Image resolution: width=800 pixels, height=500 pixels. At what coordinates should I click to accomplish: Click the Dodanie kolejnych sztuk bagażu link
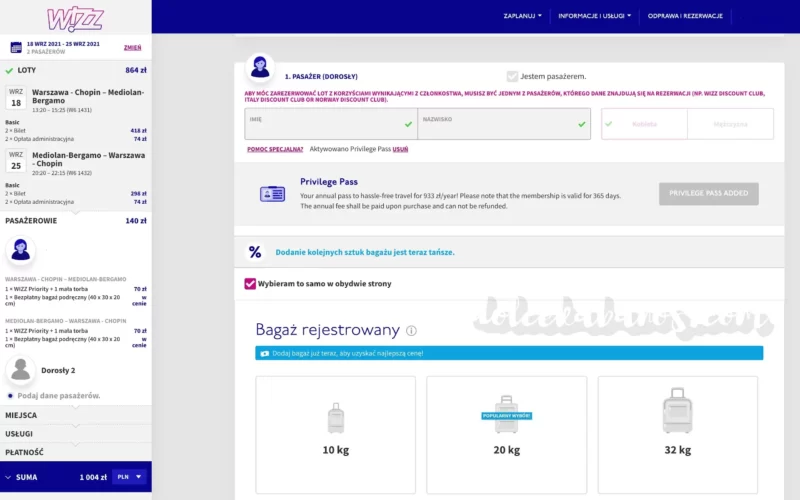point(365,252)
